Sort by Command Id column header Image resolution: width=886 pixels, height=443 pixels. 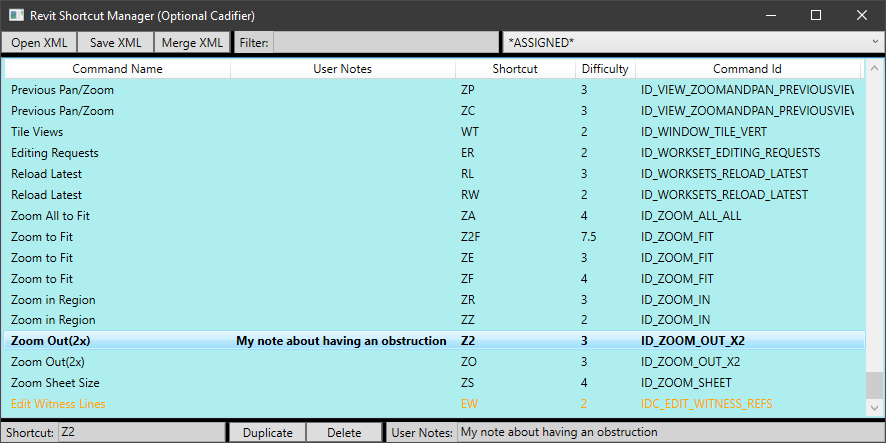[x=747, y=69]
